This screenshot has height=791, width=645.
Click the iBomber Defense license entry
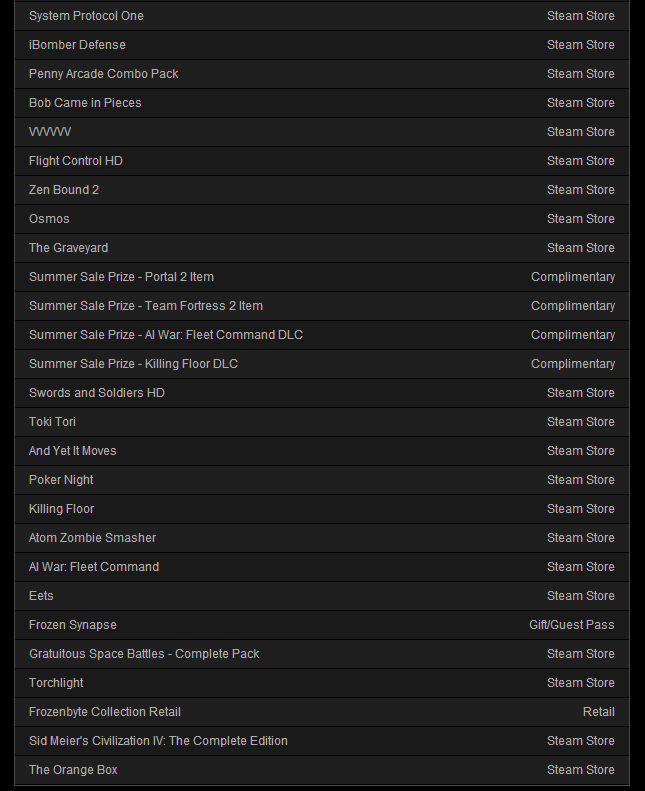click(x=322, y=45)
